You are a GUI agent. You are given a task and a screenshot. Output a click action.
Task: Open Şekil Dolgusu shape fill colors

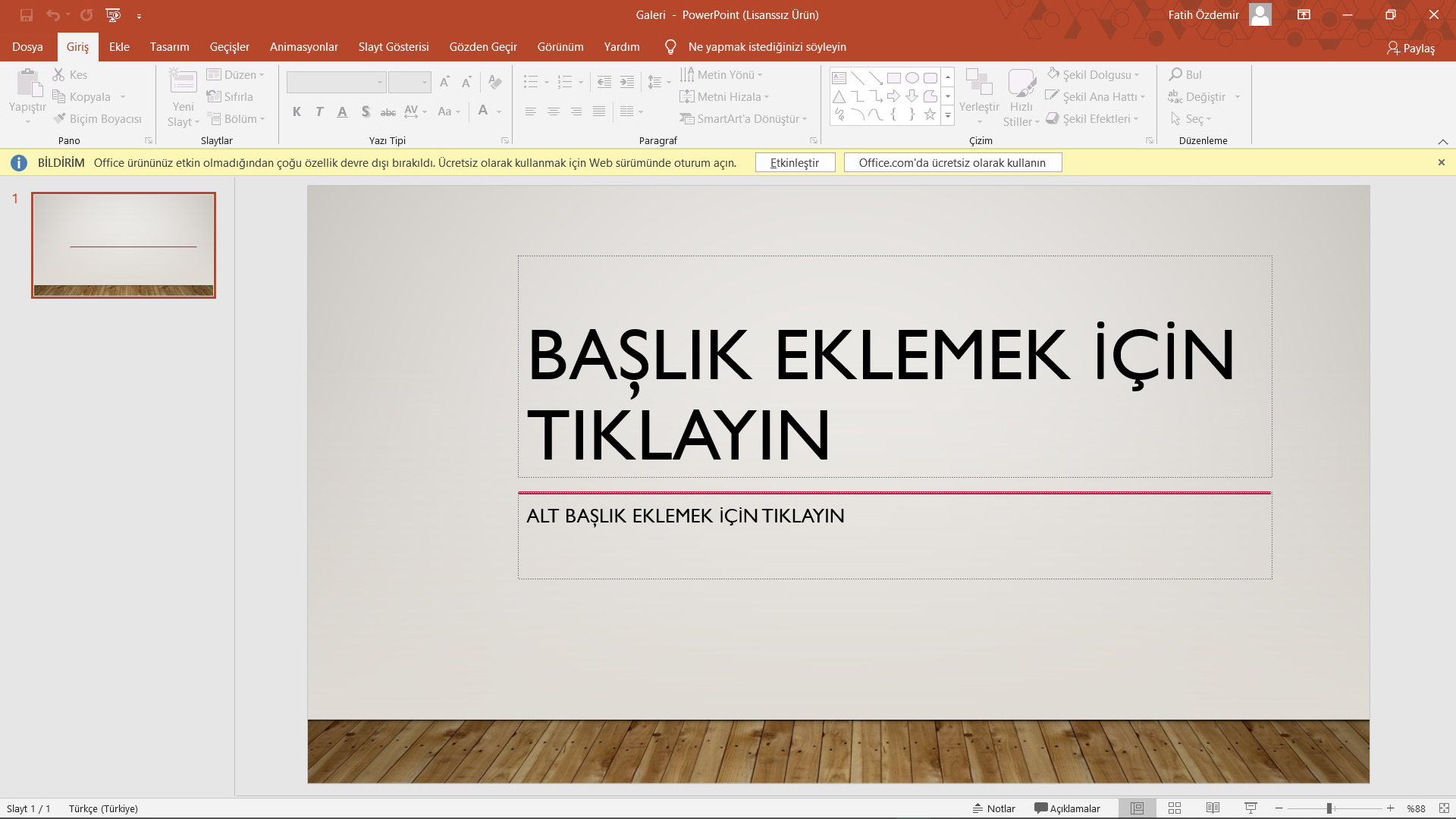(x=1093, y=74)
